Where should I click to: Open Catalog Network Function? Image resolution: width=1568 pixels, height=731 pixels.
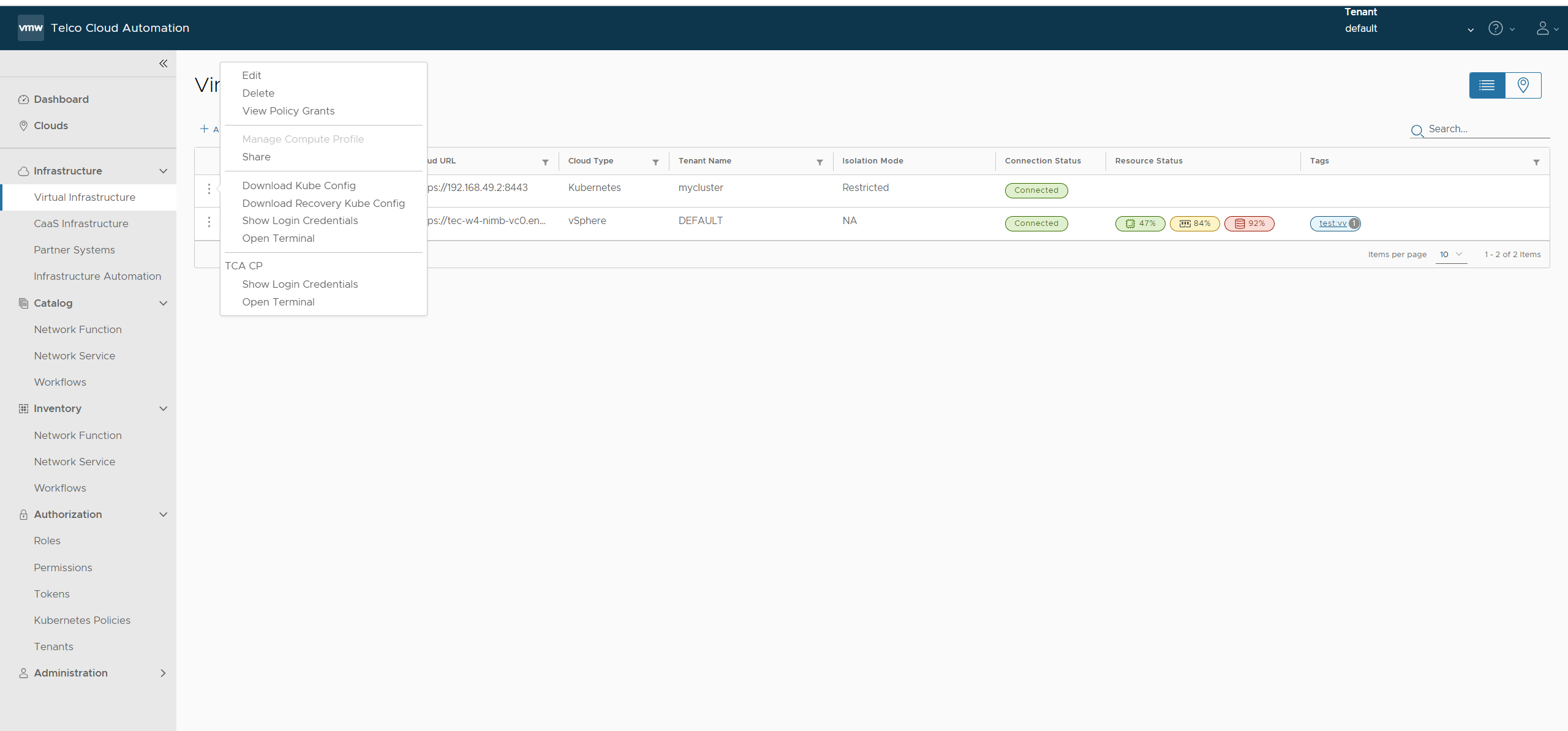pyautogui.click(x=78, y=329)
